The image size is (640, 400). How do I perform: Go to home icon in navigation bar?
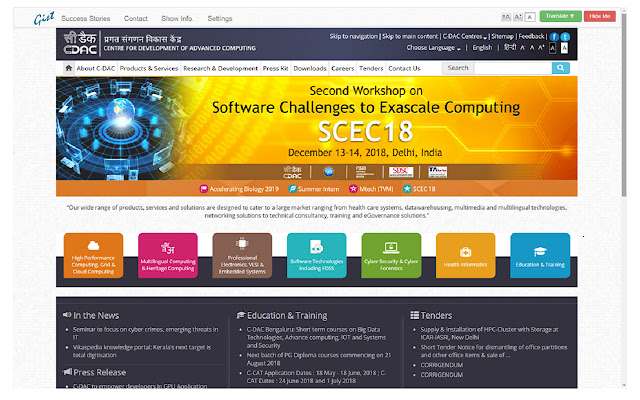[69, 68]
